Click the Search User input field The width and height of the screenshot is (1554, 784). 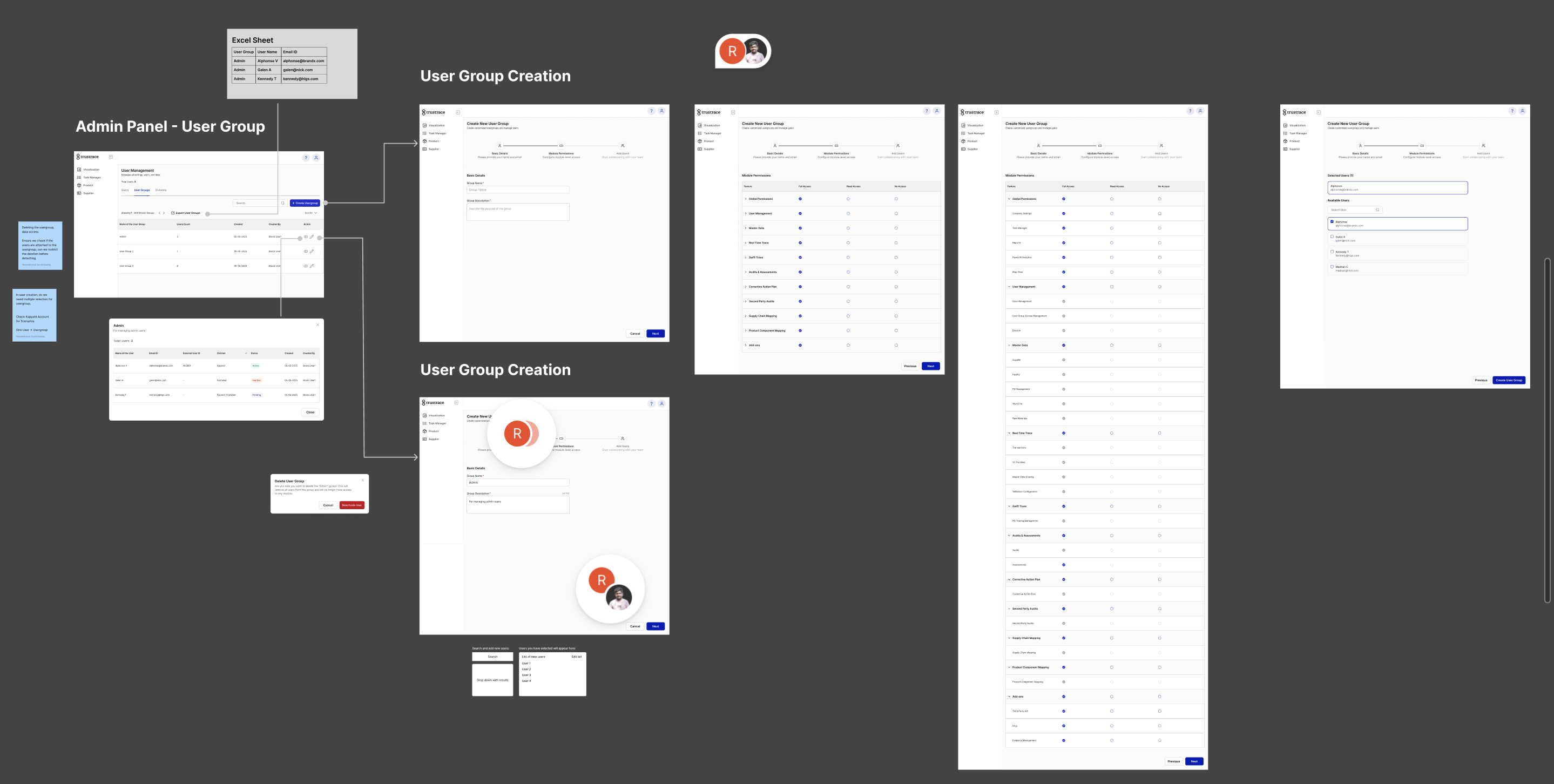pyautogui.click(x=1352, y=210)
